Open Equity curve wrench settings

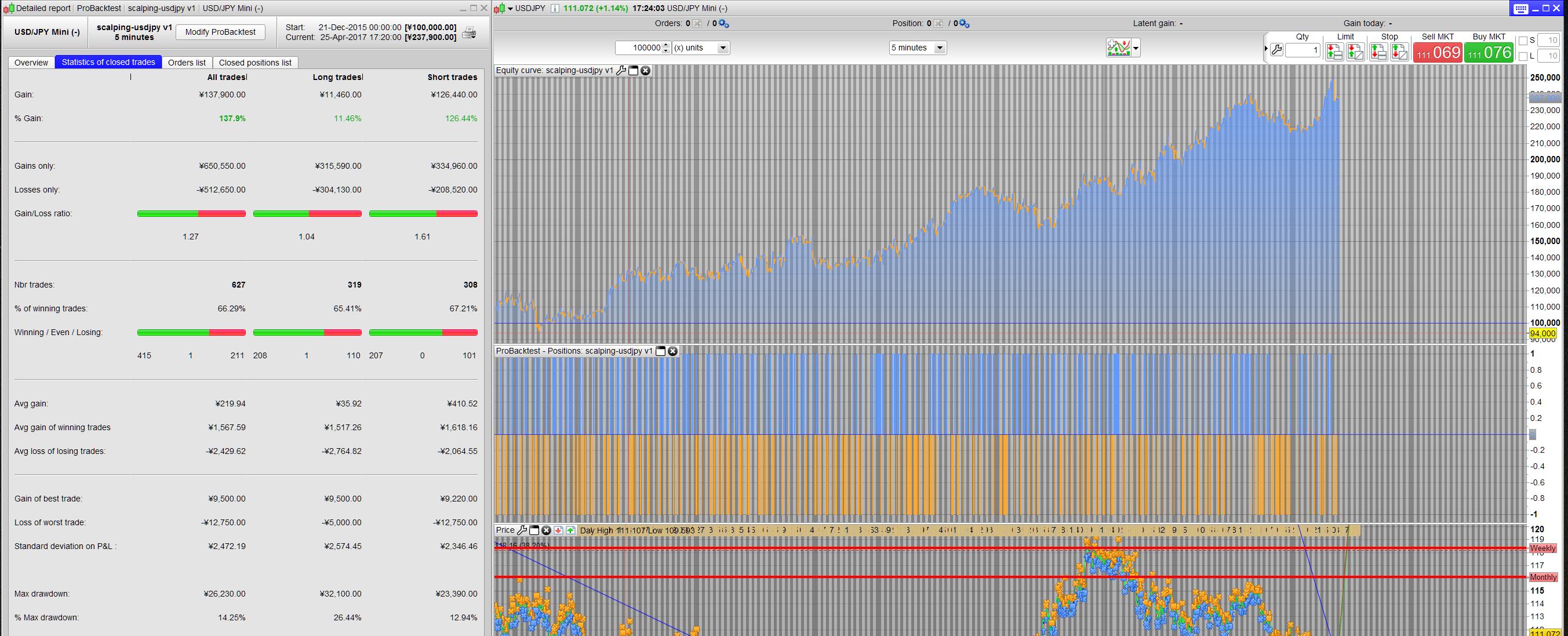(x=621, y=71)
